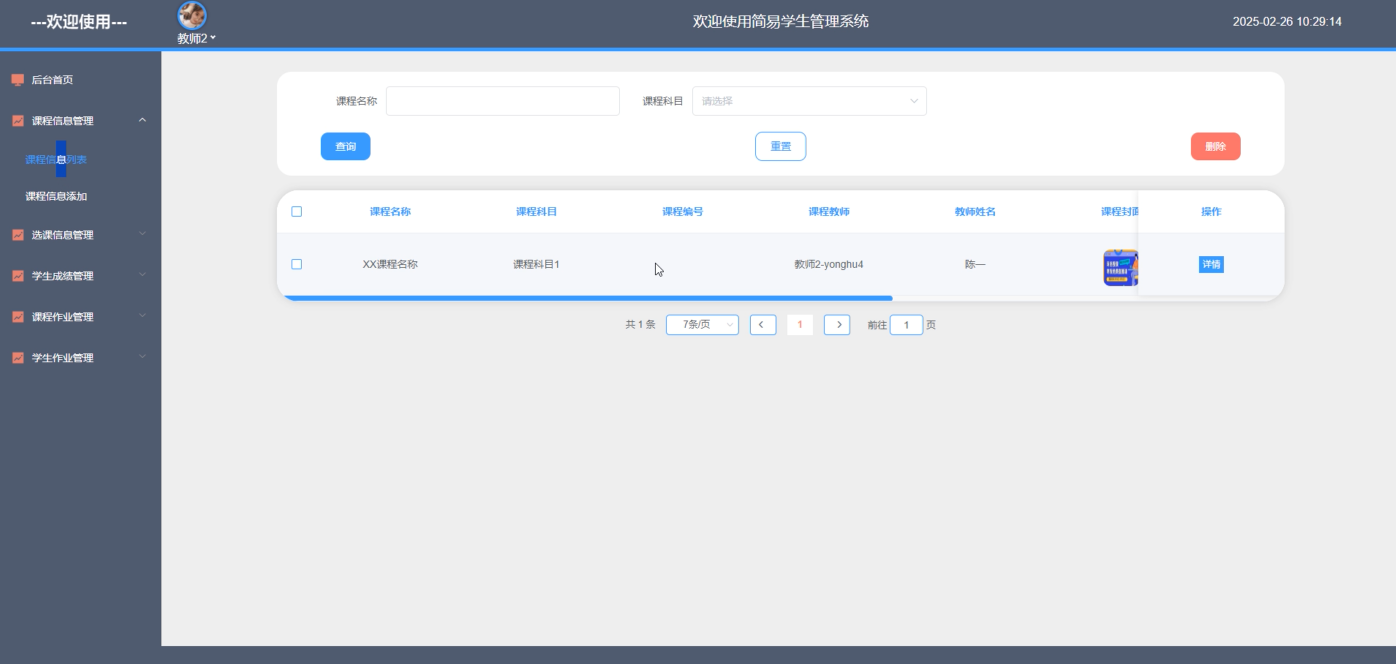Open the 教师2 user dropdown menu
Screen dimensions: 1396x664
point(196,38)
